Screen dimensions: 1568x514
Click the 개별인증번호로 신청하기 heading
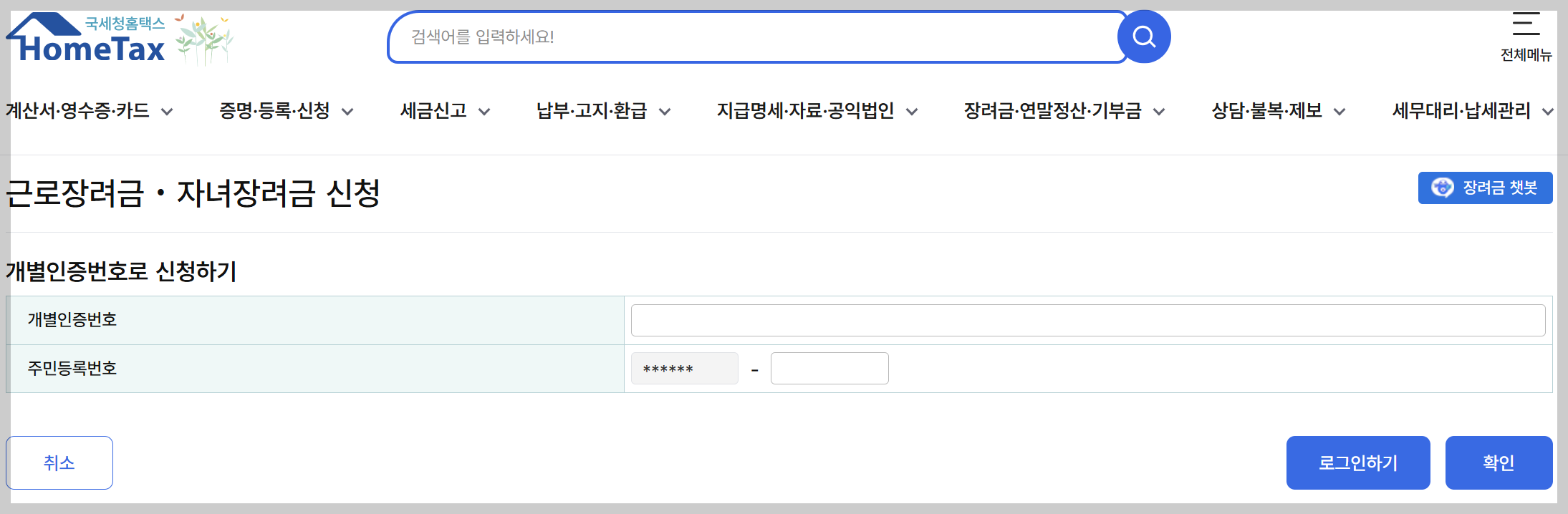121,271
